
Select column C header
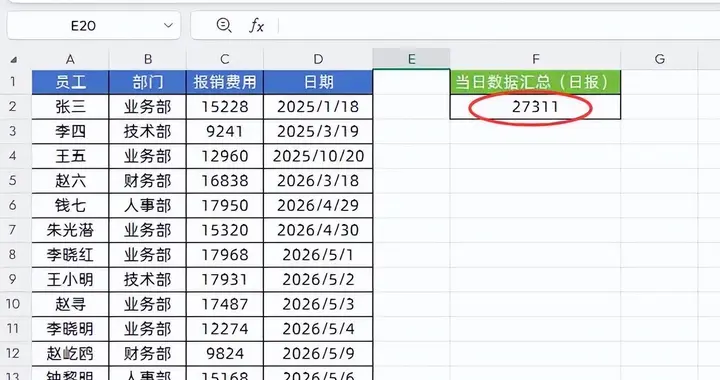(225, 59)
